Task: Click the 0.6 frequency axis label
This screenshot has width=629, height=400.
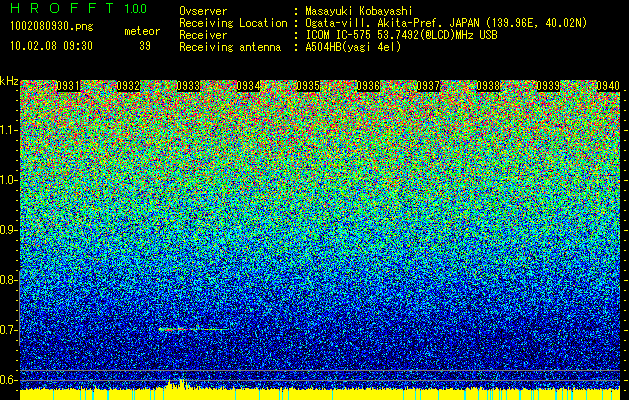Action: [x=8, y=380]
